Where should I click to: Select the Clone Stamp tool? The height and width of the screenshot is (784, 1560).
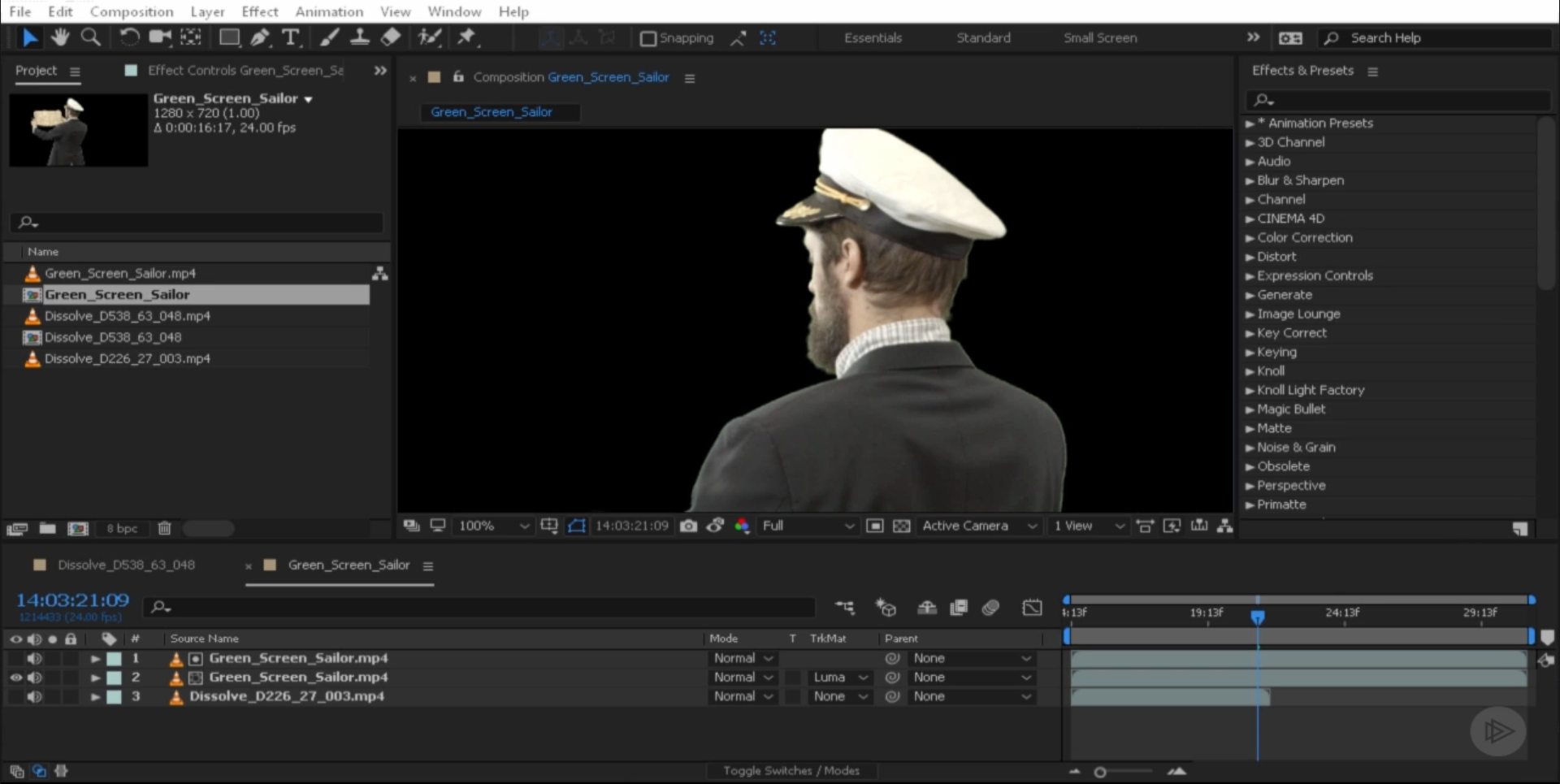359,37
